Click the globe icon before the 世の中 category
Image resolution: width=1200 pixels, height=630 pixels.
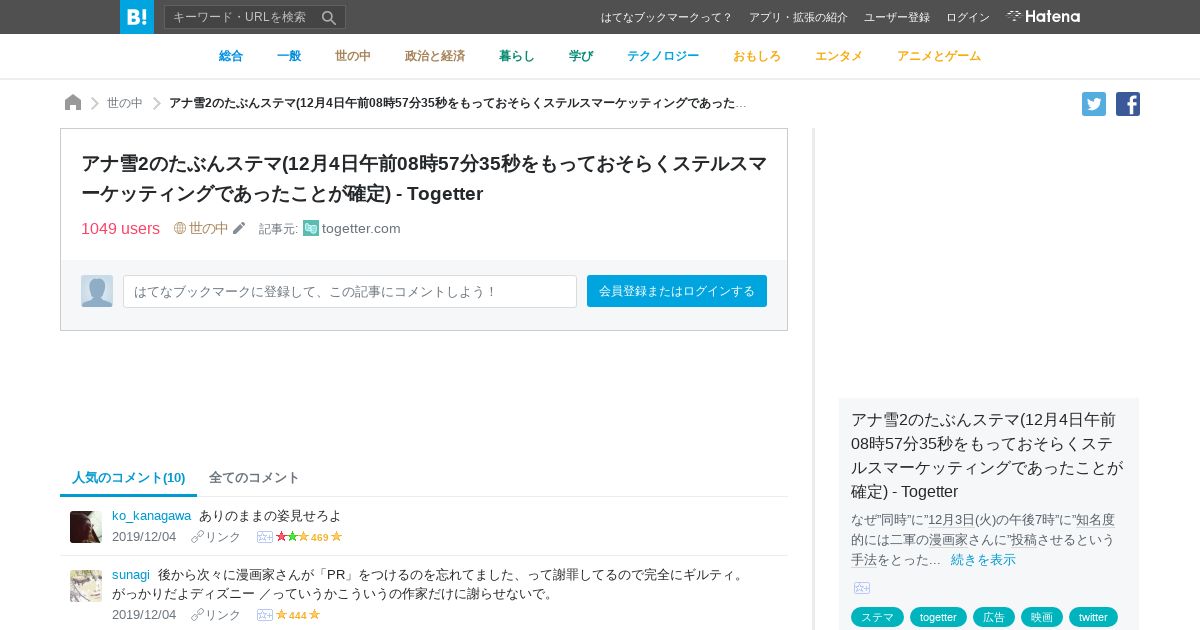click(180, 228)
